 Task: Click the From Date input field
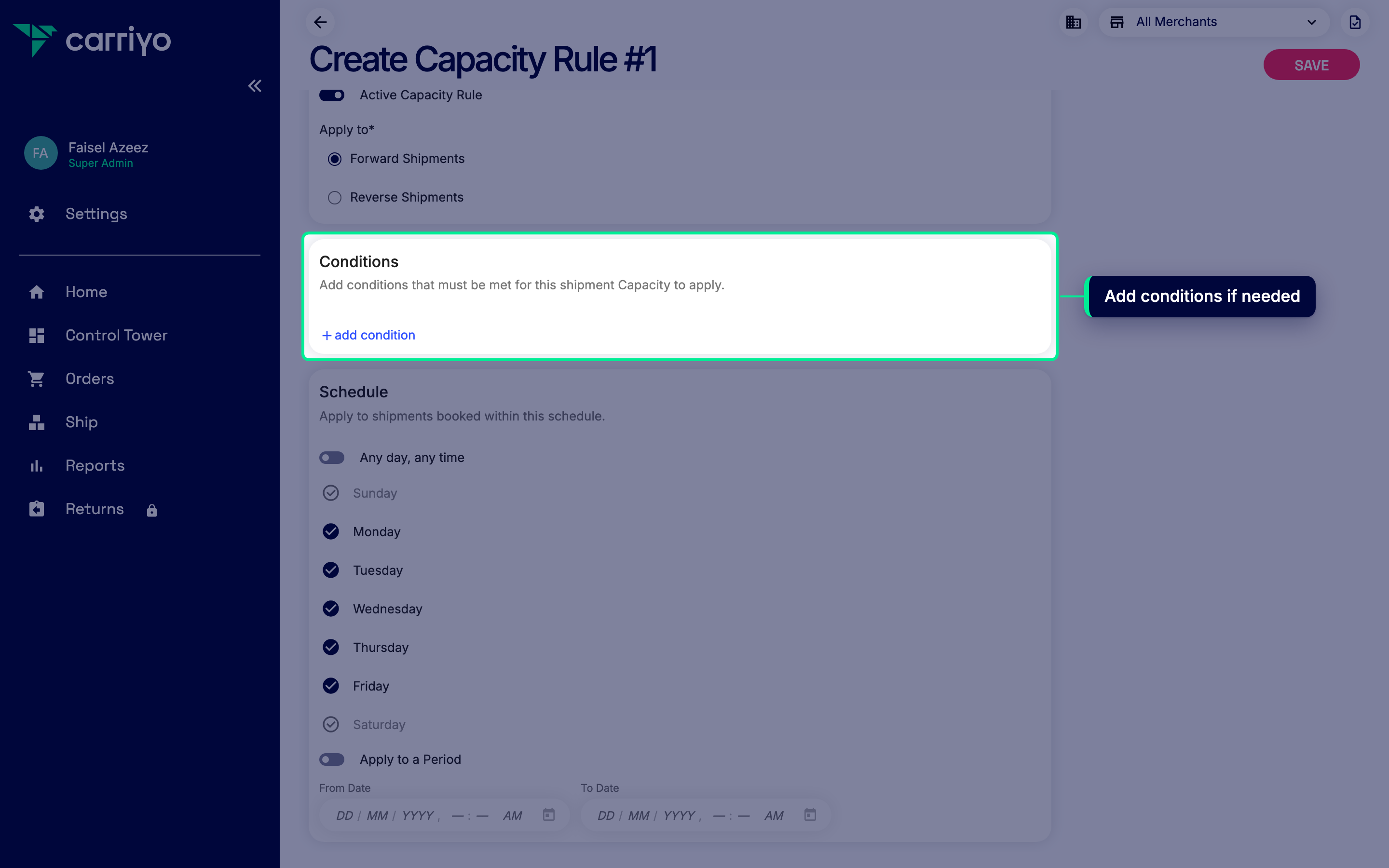click(445, 815)
